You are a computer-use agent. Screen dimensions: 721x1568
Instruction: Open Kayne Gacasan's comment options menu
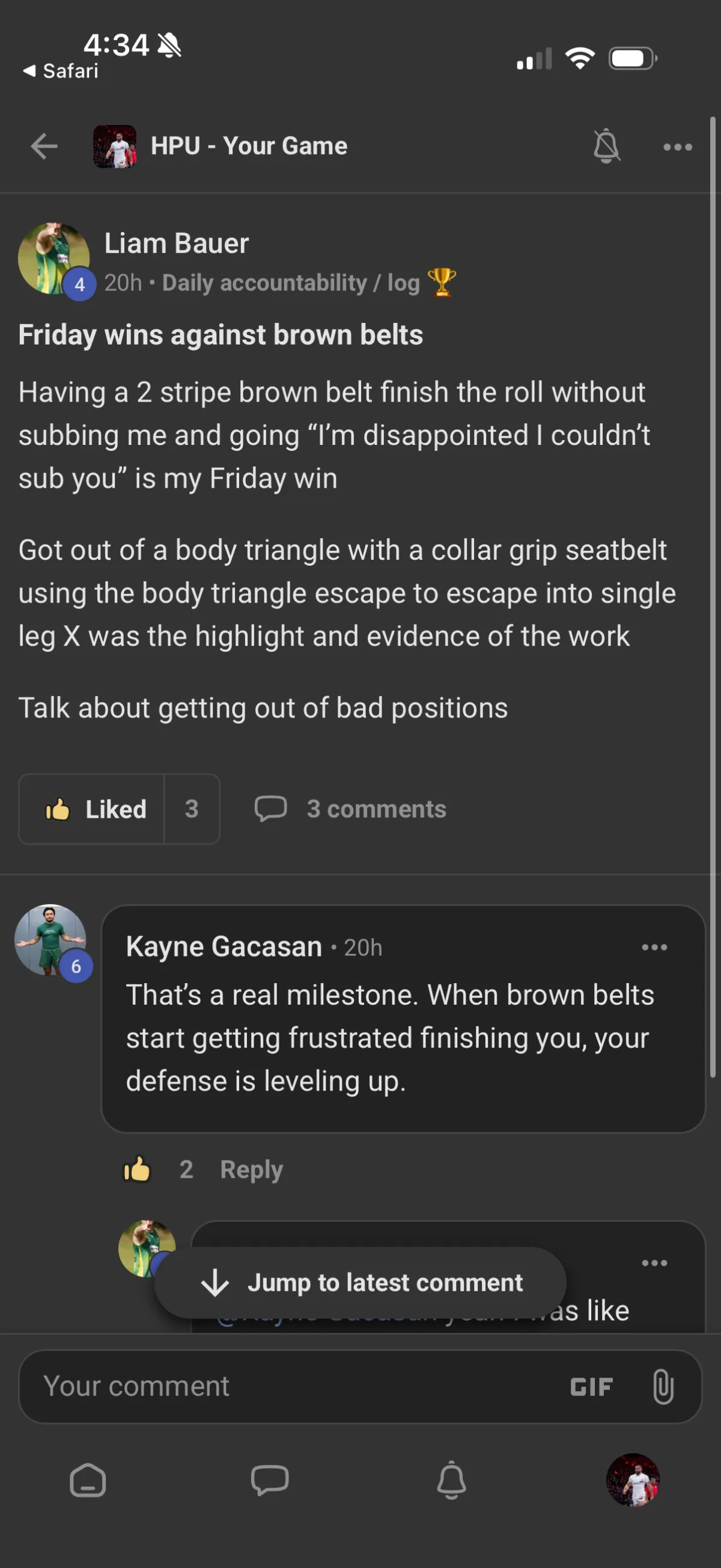pos(654,947)
